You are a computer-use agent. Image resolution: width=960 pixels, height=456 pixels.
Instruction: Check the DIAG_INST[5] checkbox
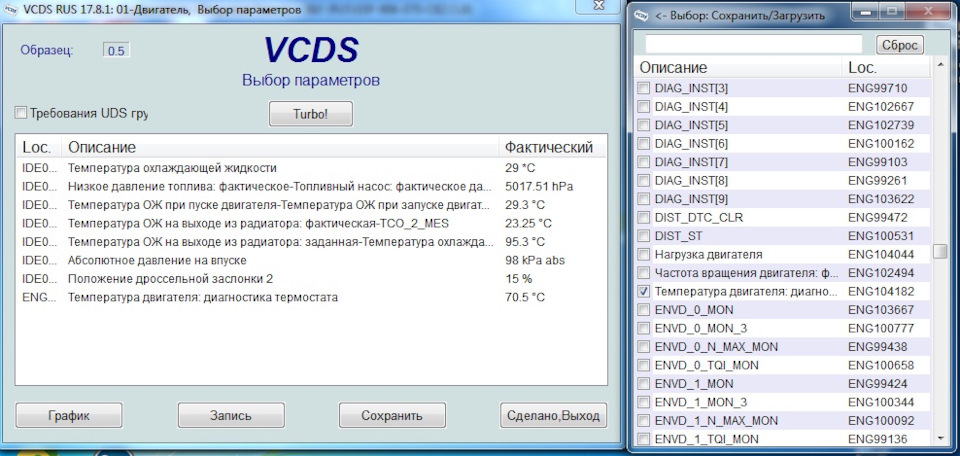[x=643, y=125]
